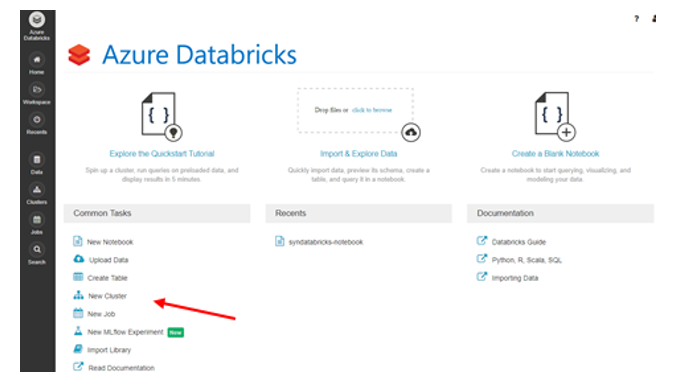
Task: Open the Clusters icon in sidebar
Action: pos(37,190)
